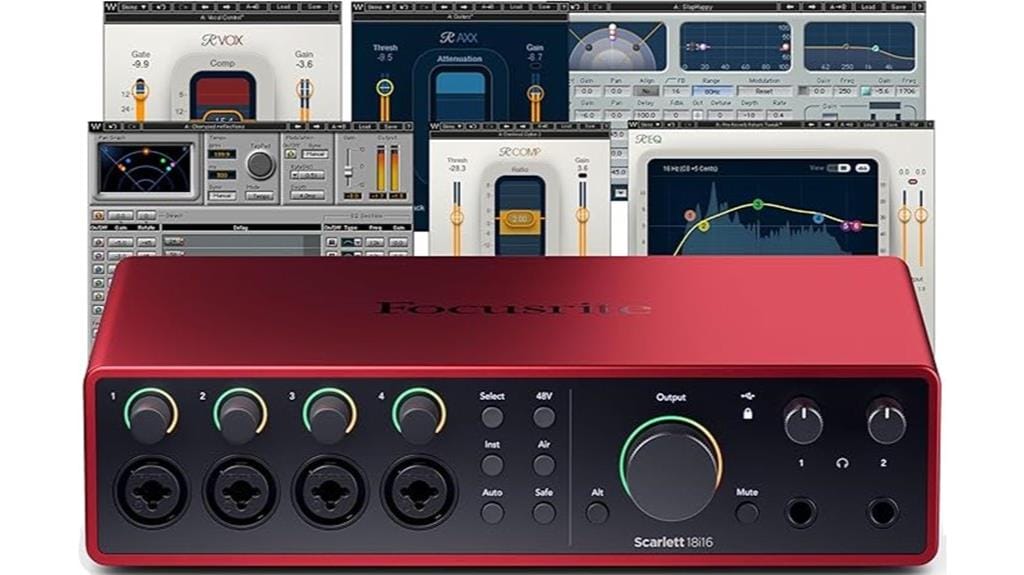Toggle the Alt button near Output knob

coord(597,512)
